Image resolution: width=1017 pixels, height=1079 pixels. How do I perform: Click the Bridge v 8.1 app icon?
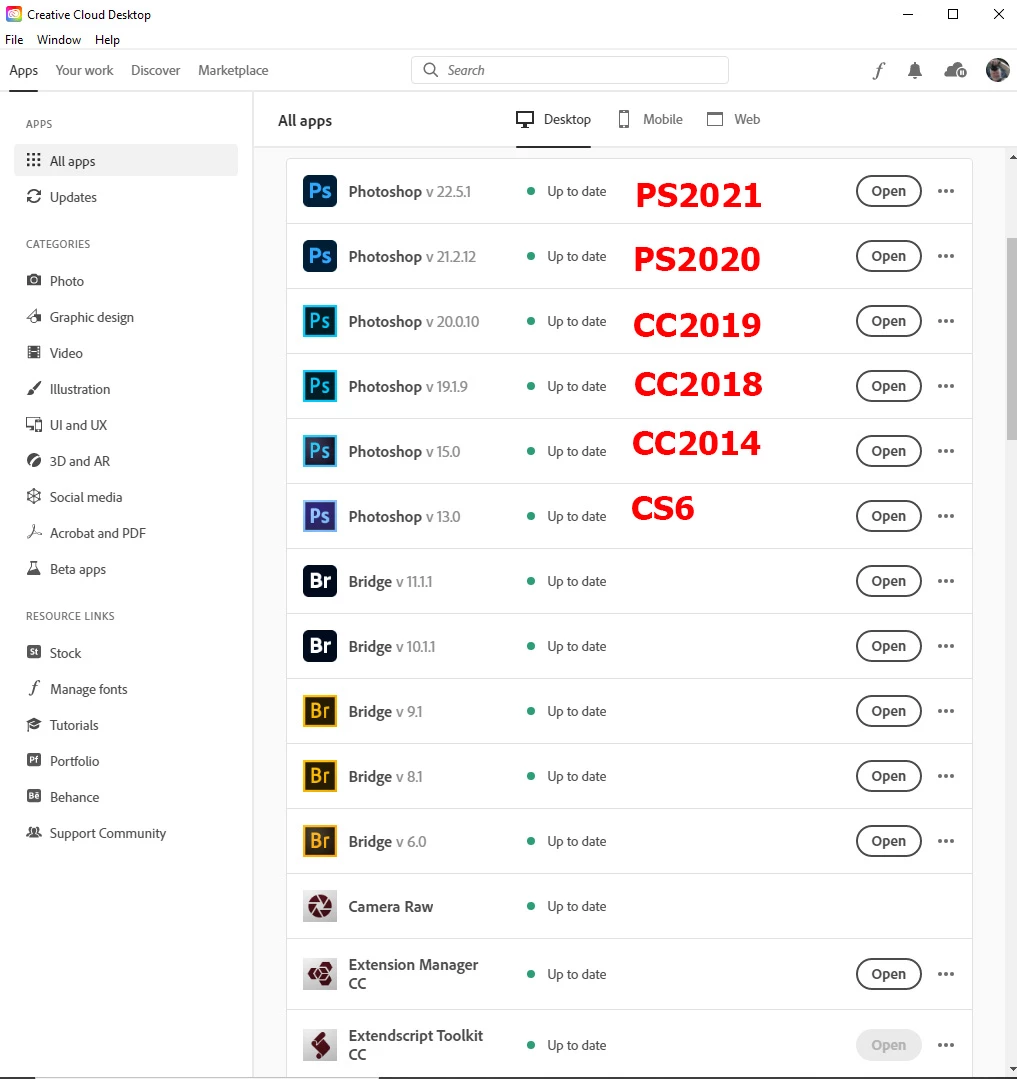320,776
